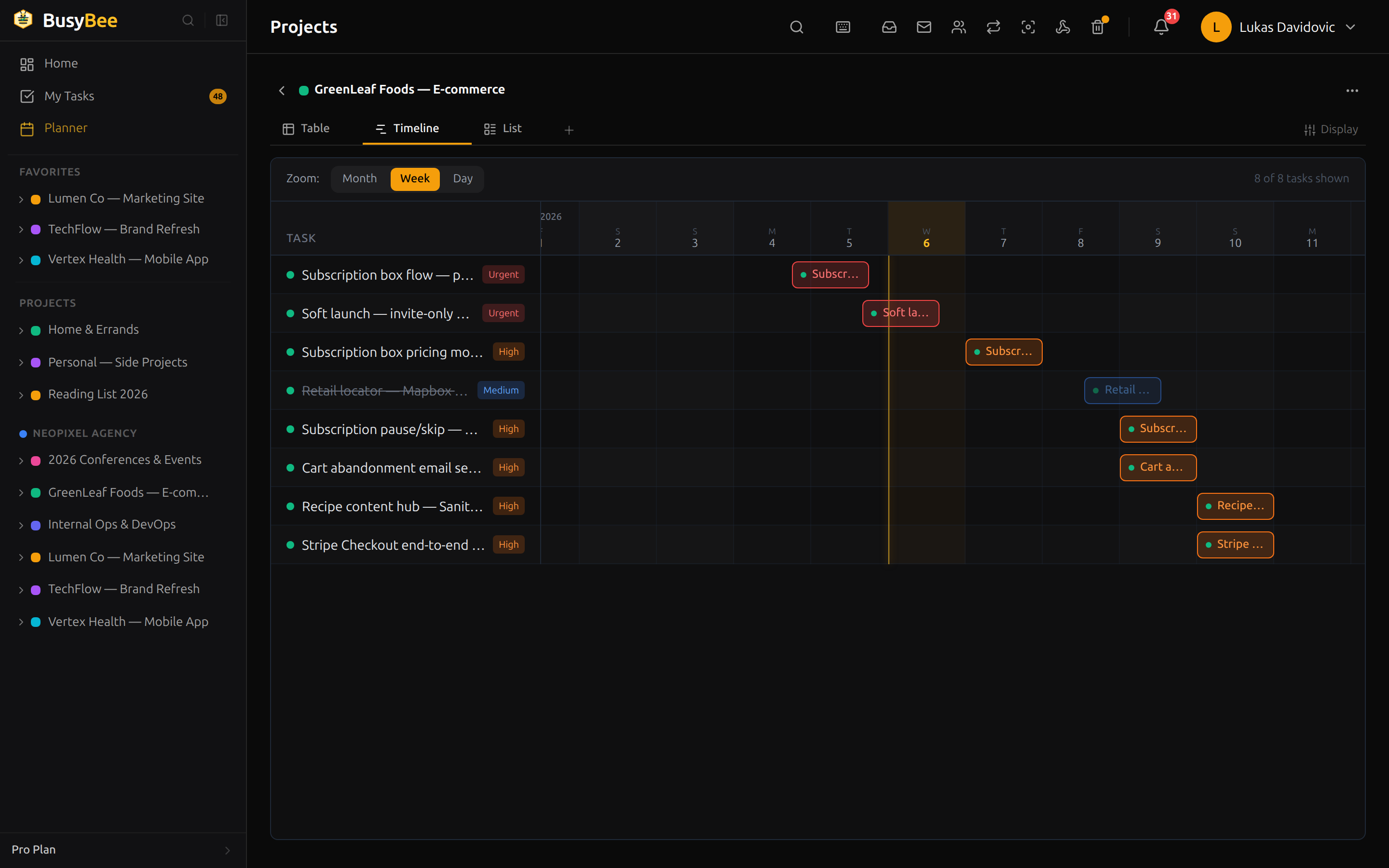Go back with the left chevron
Screen dimensions: 1389x868
282,90
